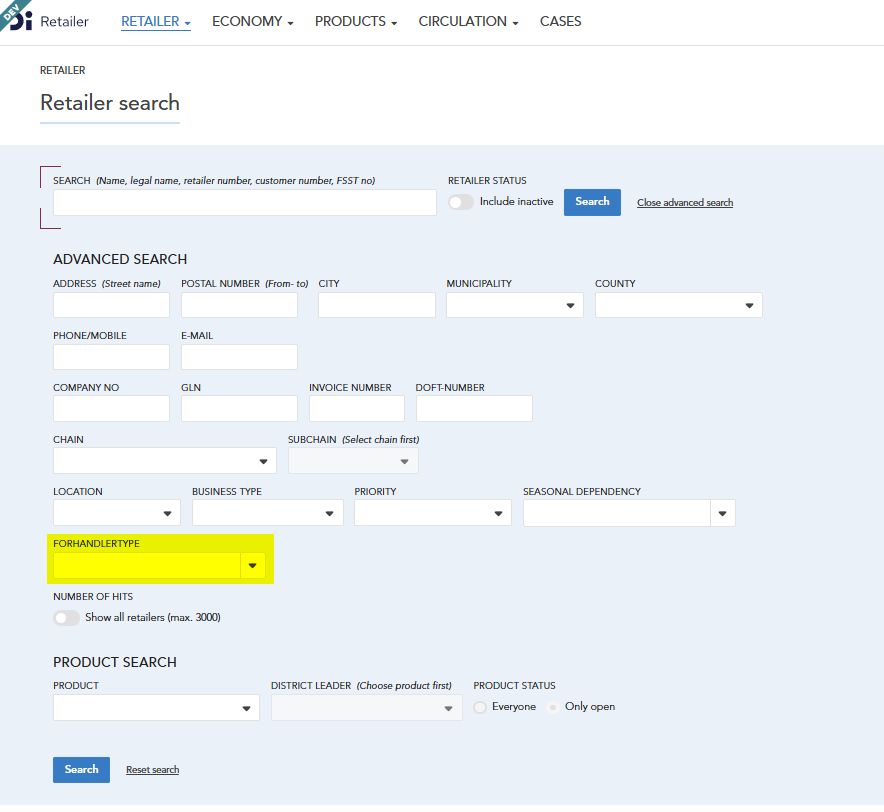884x812 pixels.
Task: Open the MUNICIPALITY dropdown
Action: (515, 305)
